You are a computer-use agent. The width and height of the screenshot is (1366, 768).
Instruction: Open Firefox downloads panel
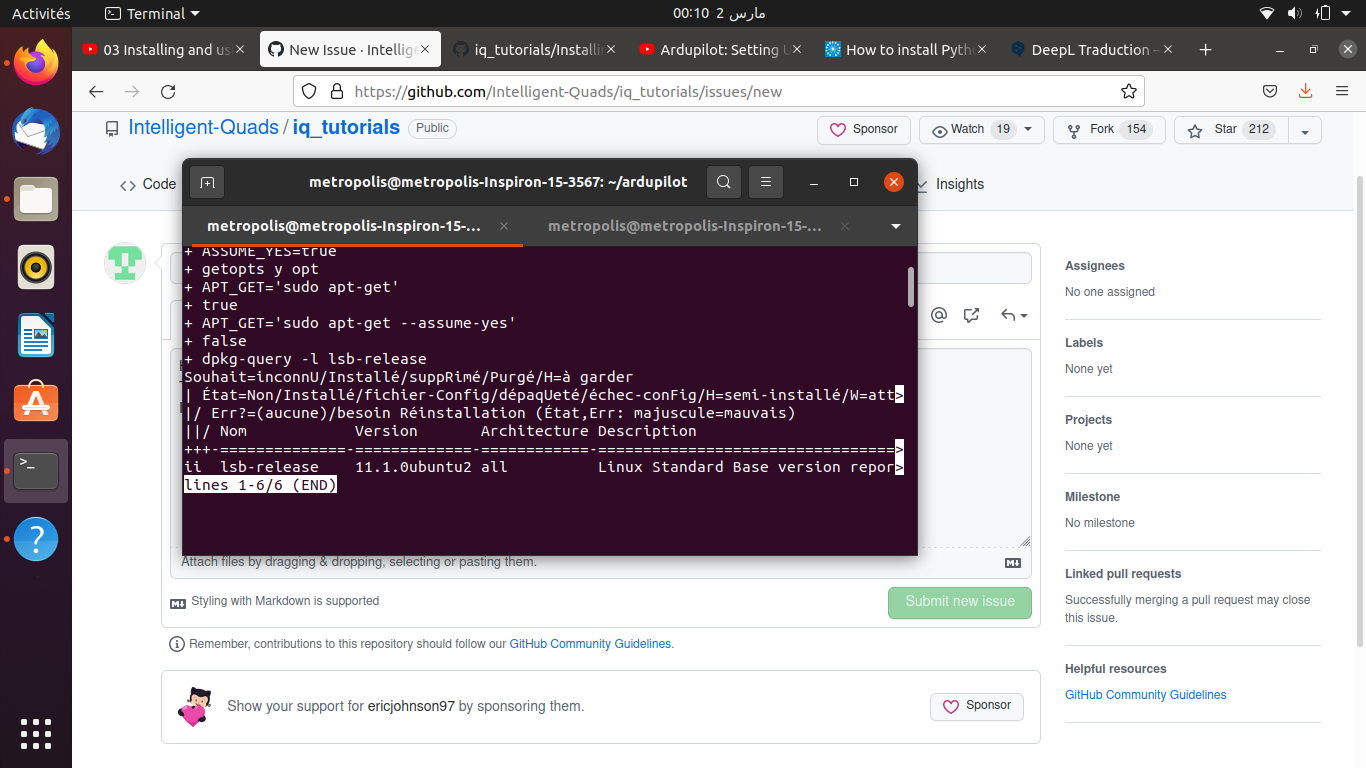coord(1305,90)
